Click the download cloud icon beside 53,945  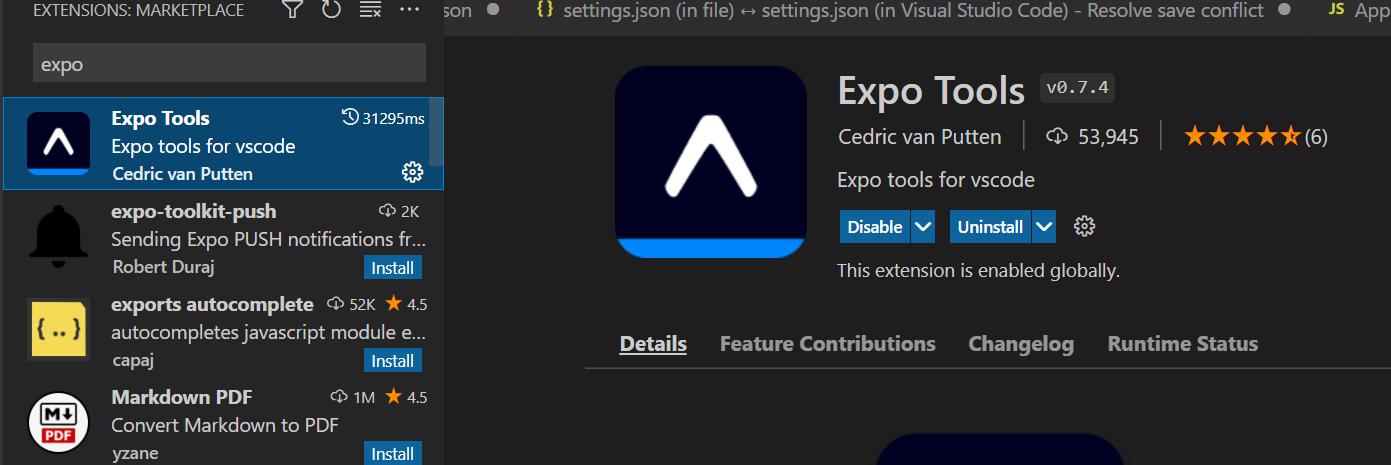point(1058,137)
